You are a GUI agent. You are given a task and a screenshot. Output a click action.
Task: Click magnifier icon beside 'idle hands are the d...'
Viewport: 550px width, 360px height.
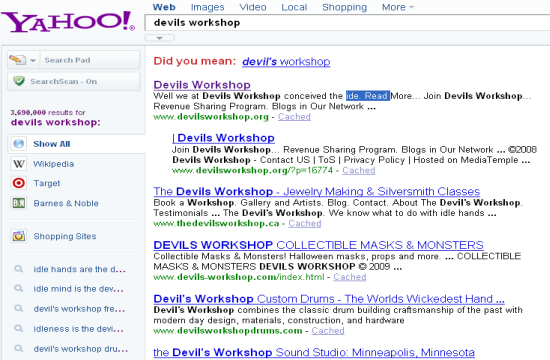18,269
